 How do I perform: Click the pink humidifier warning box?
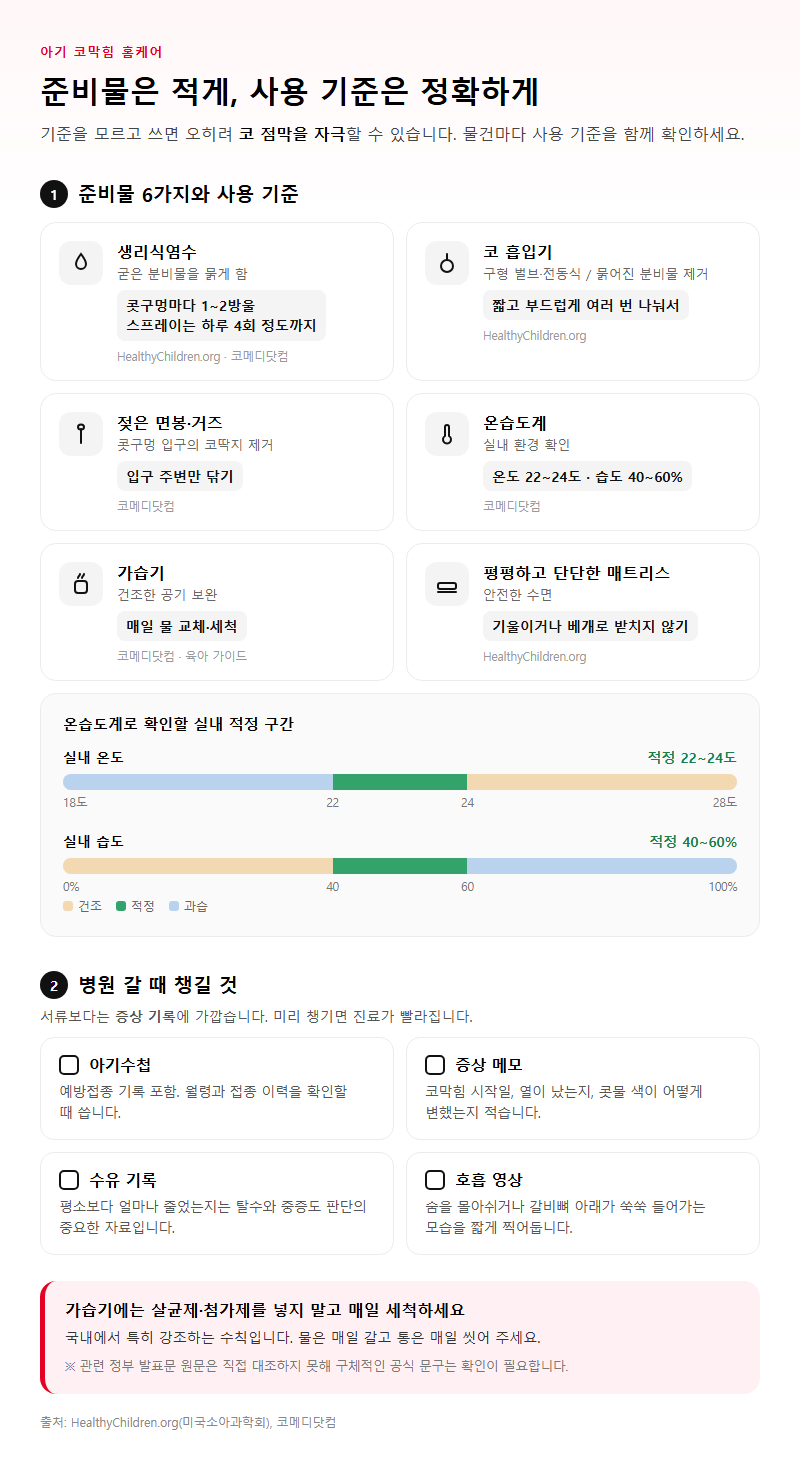pos(400,1337)
